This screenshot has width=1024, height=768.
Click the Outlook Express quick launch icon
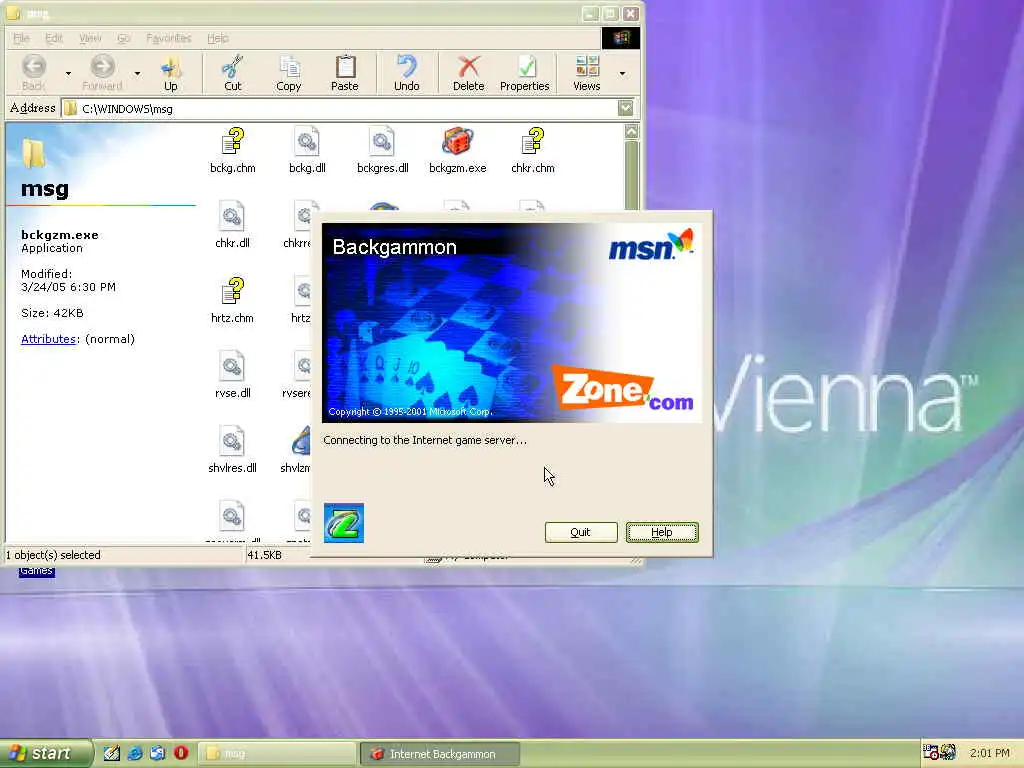[157, 753]
